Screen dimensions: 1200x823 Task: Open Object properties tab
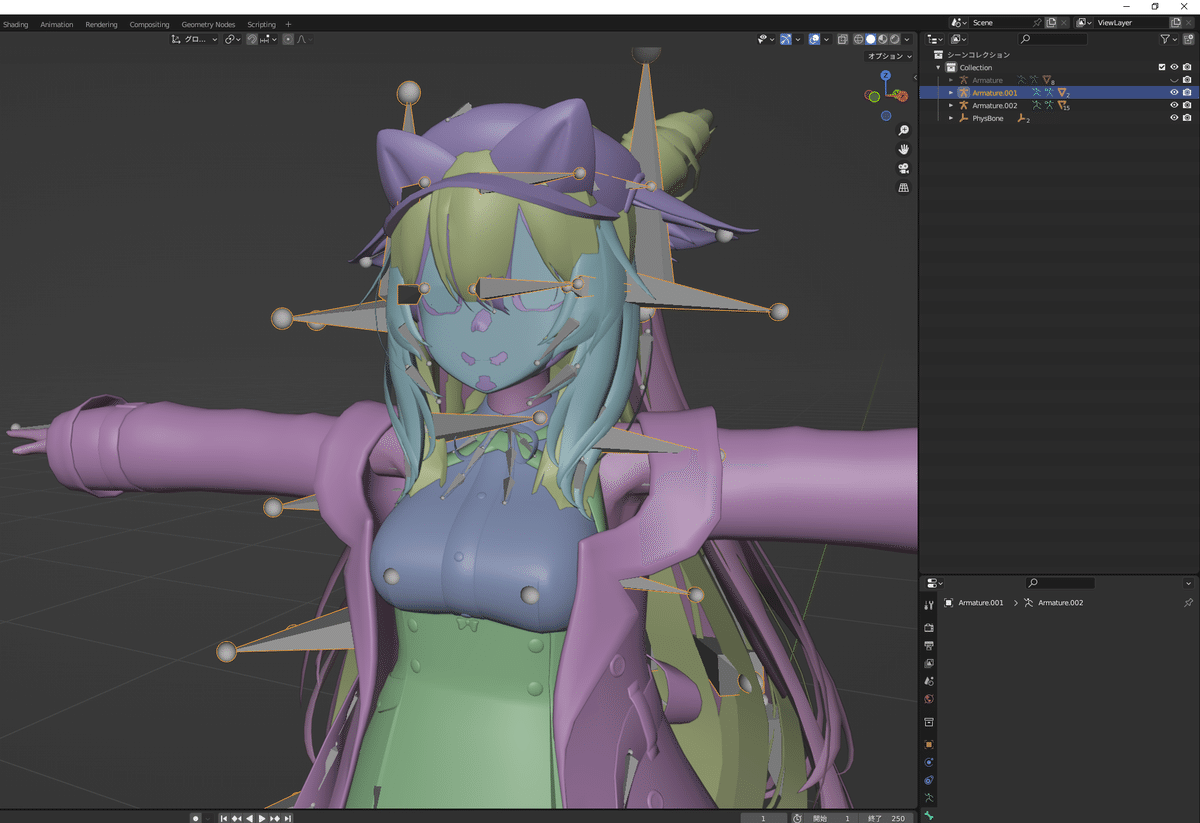929,744
